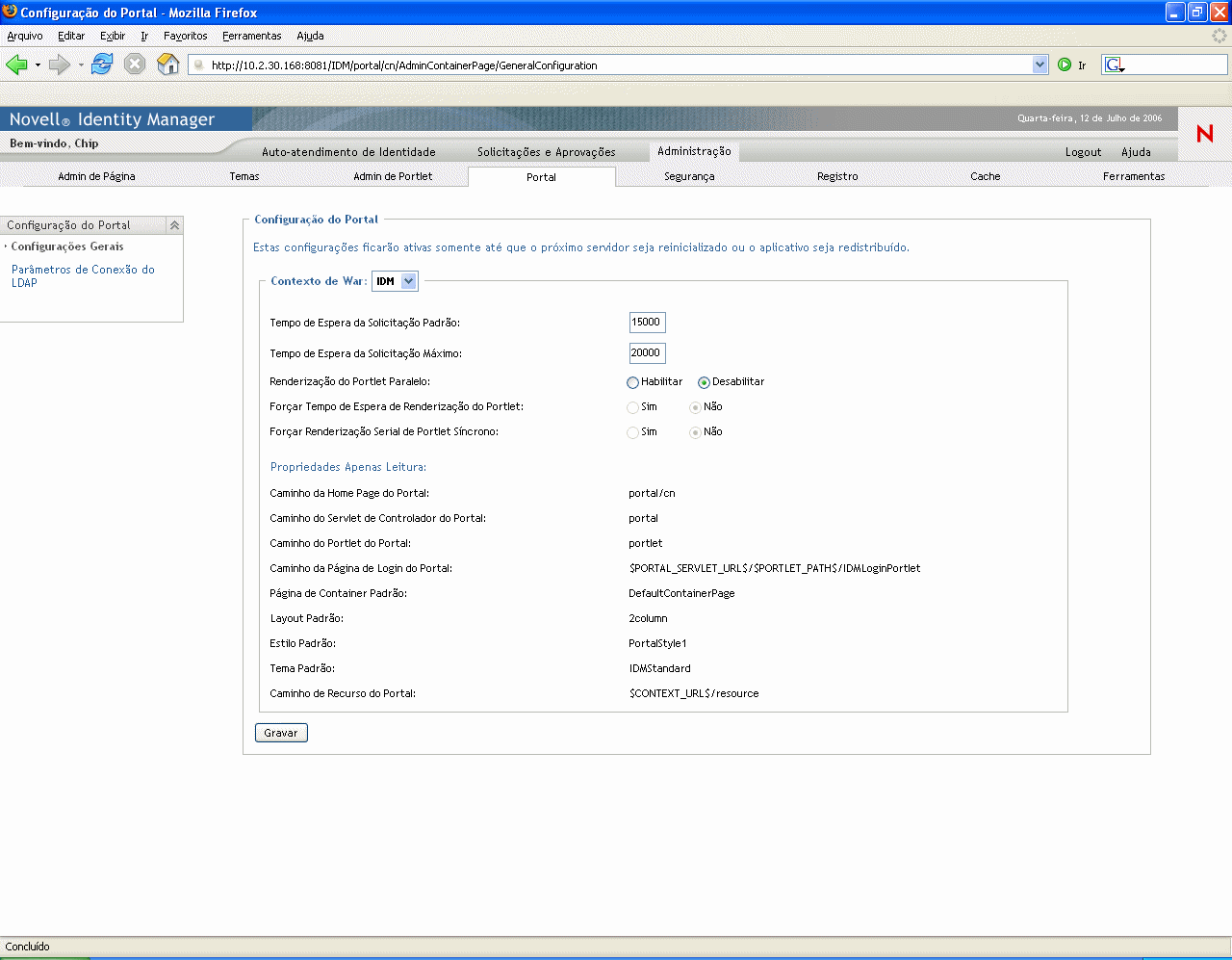Stop loading with the Stop icon
Viewport: 1232px width, 960px height.
point(135,65)
